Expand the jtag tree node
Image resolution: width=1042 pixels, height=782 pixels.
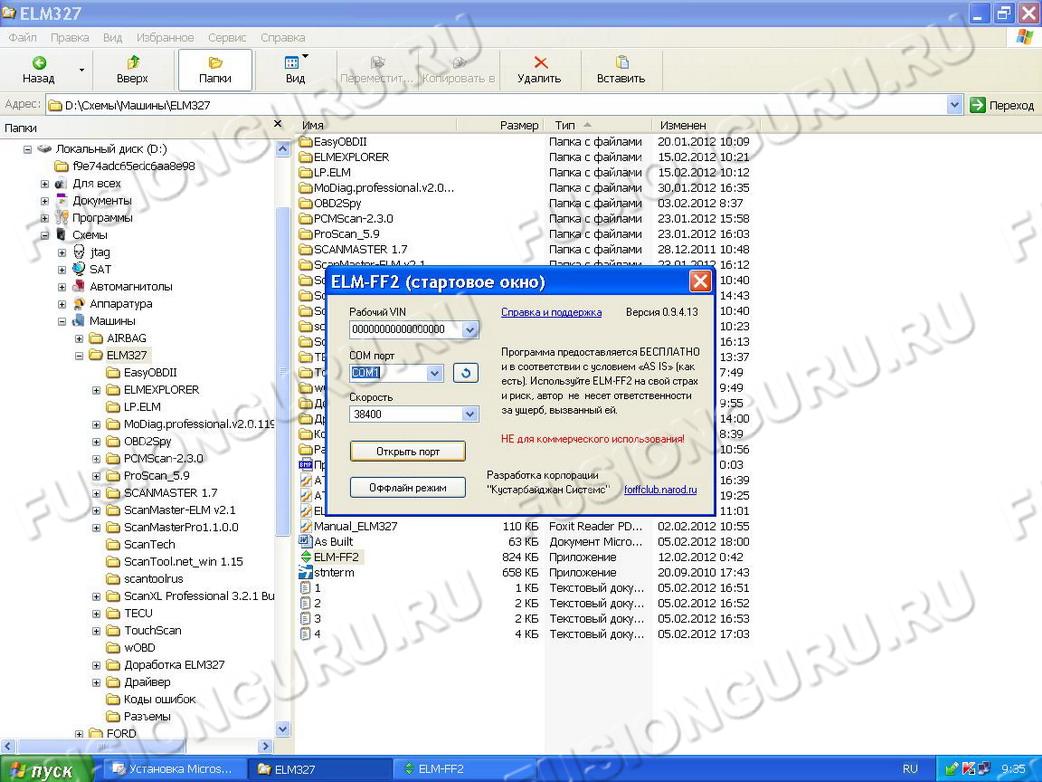(62, 252)
